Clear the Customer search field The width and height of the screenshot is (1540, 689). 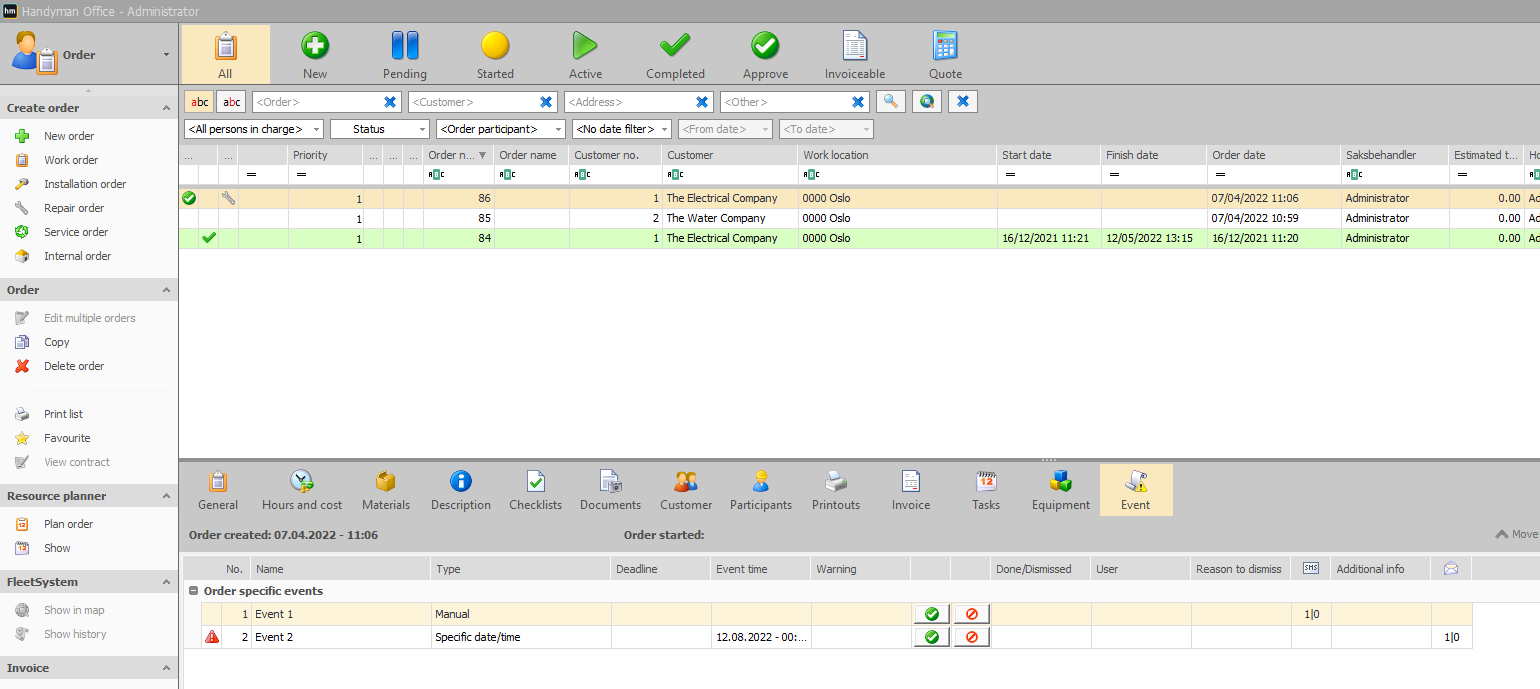point(546,102)
